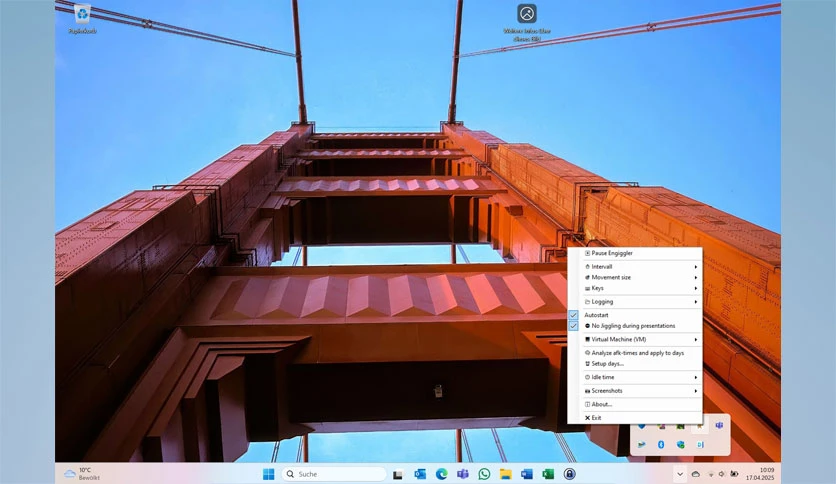Open the Logging submenu
Screen dimensions: 836x484
(x=634, y=302)
